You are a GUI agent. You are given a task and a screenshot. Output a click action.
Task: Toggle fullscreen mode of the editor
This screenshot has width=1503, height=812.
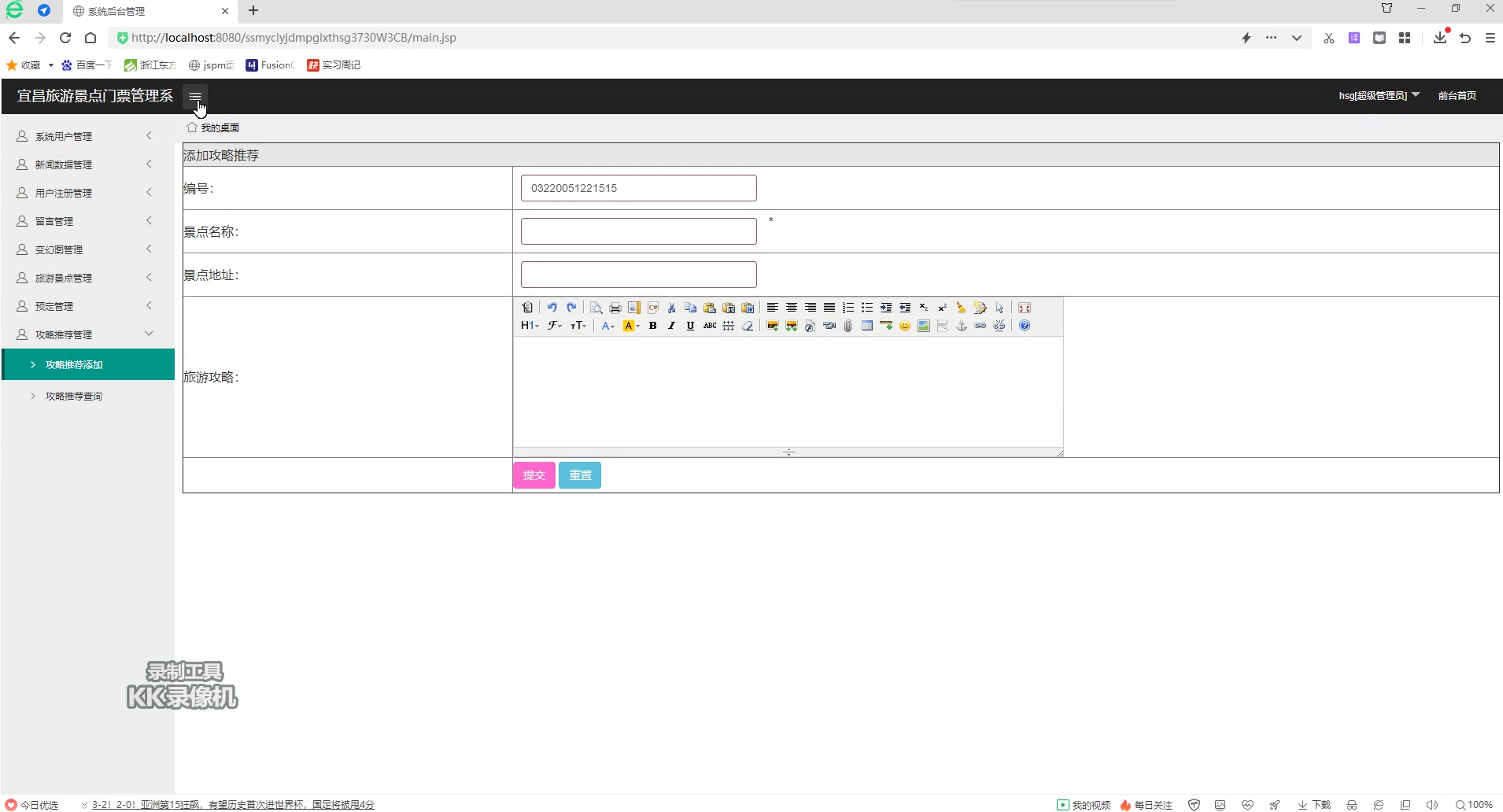(x=1025, y=308)
